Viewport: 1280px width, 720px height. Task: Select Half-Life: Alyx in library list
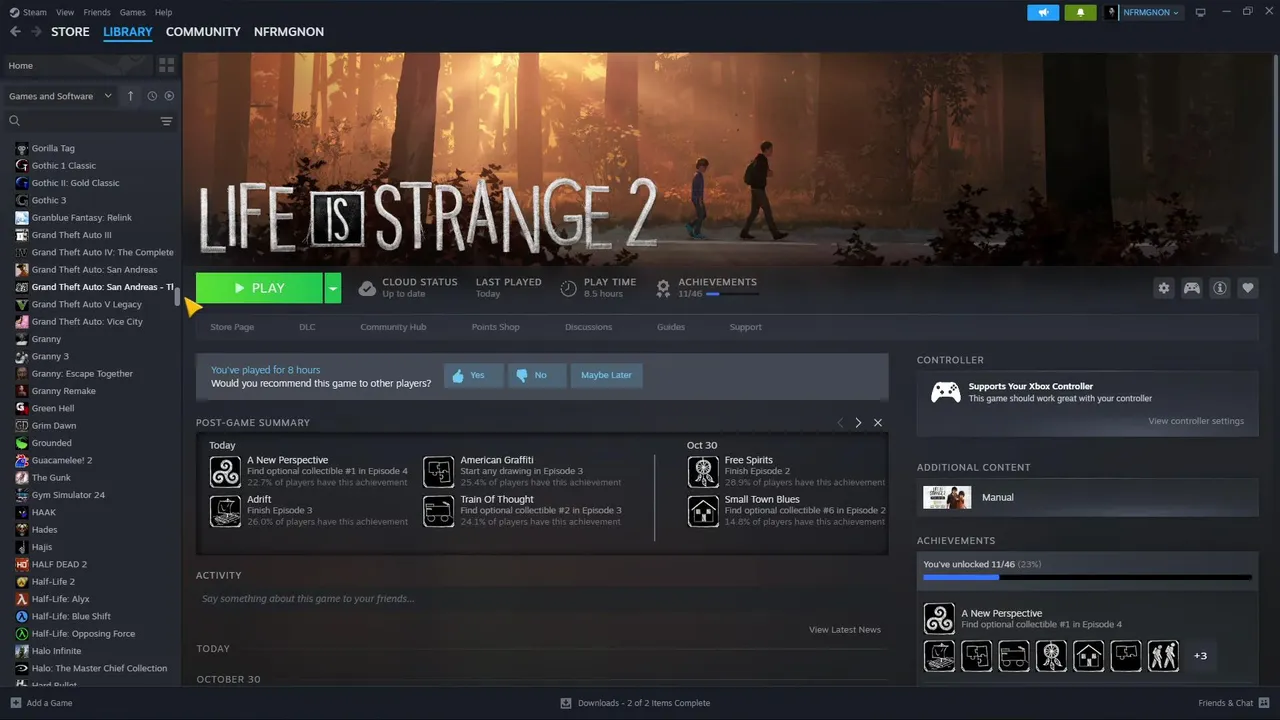coord(60,599)
